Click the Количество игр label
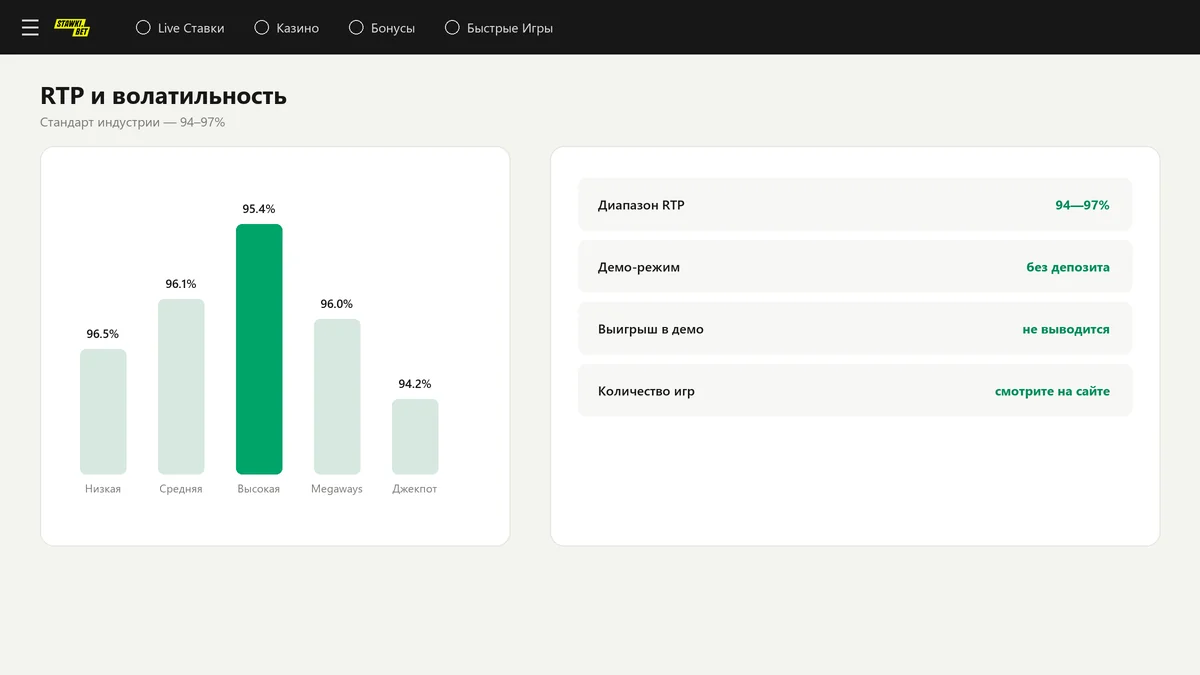The image size is (1200, 675). point(646,391)
